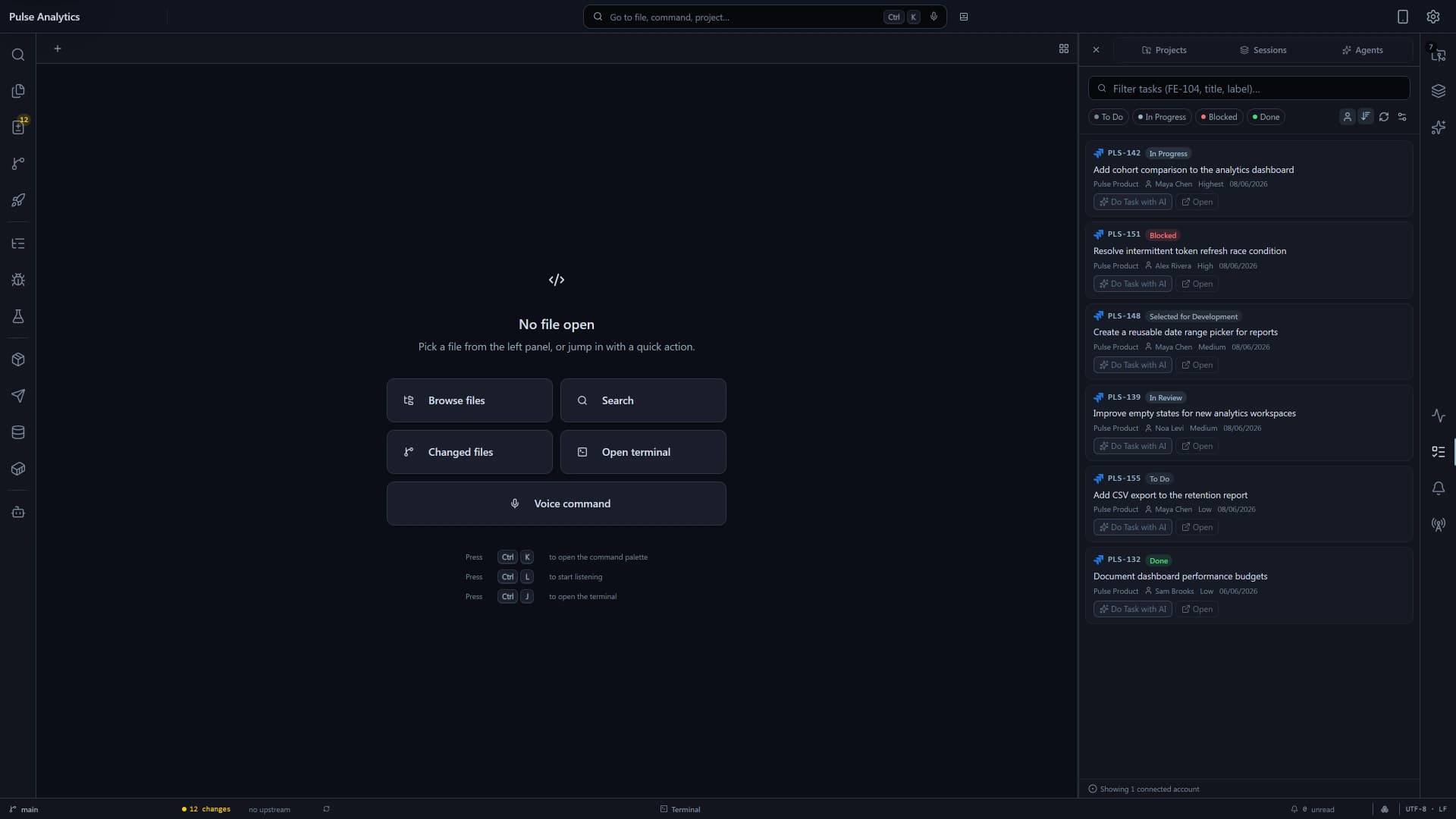This screenshot has width=1456, height=819.
Task: Click Open terminal quick action
Action: [x=643, y=452]
